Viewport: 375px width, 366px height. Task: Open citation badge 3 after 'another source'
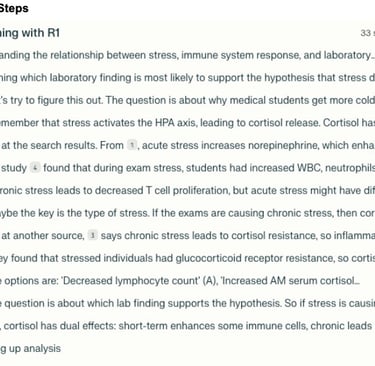point(93,236)
